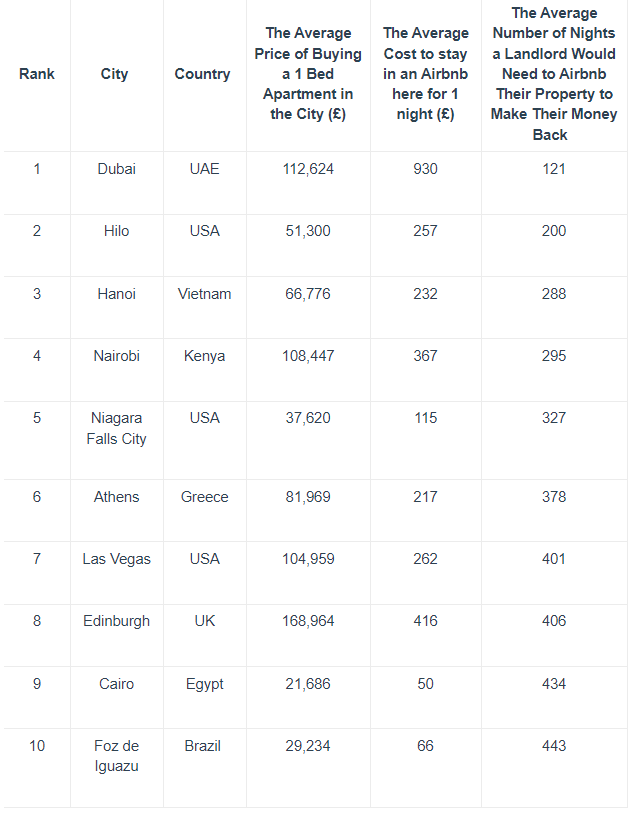The image size is (633, 814).
Task: Select the Country column header
Action: (202, 74)
